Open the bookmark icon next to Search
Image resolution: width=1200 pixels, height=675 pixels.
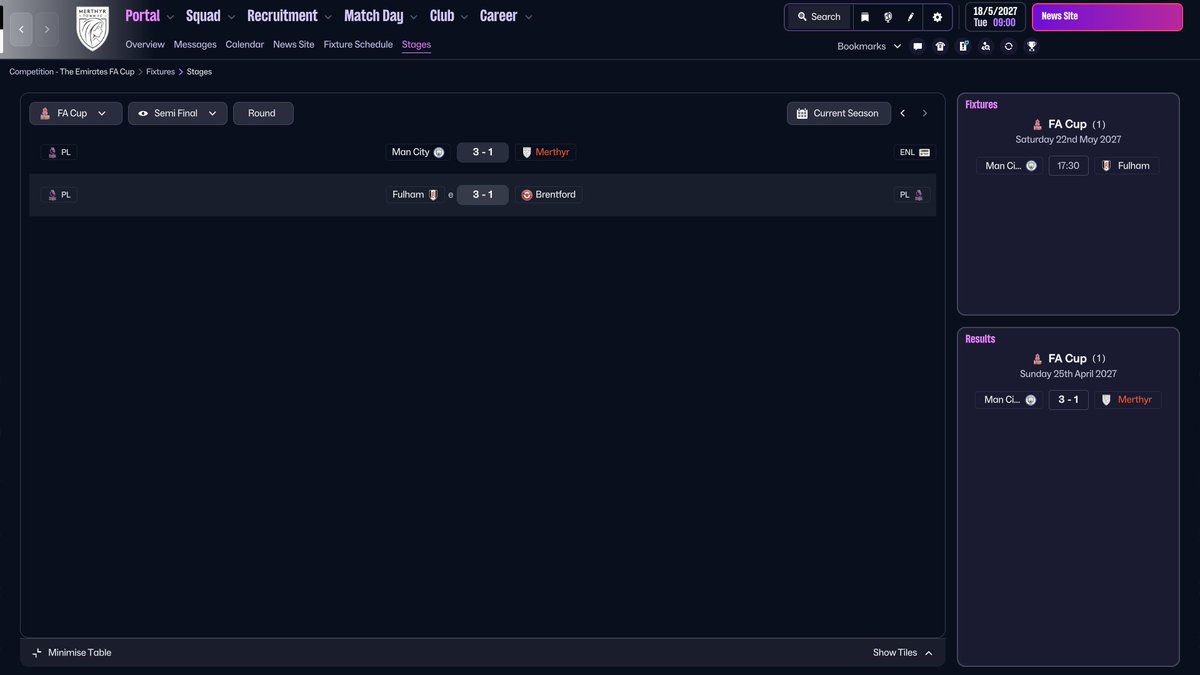pyautogui.click(x=865, y=17)
